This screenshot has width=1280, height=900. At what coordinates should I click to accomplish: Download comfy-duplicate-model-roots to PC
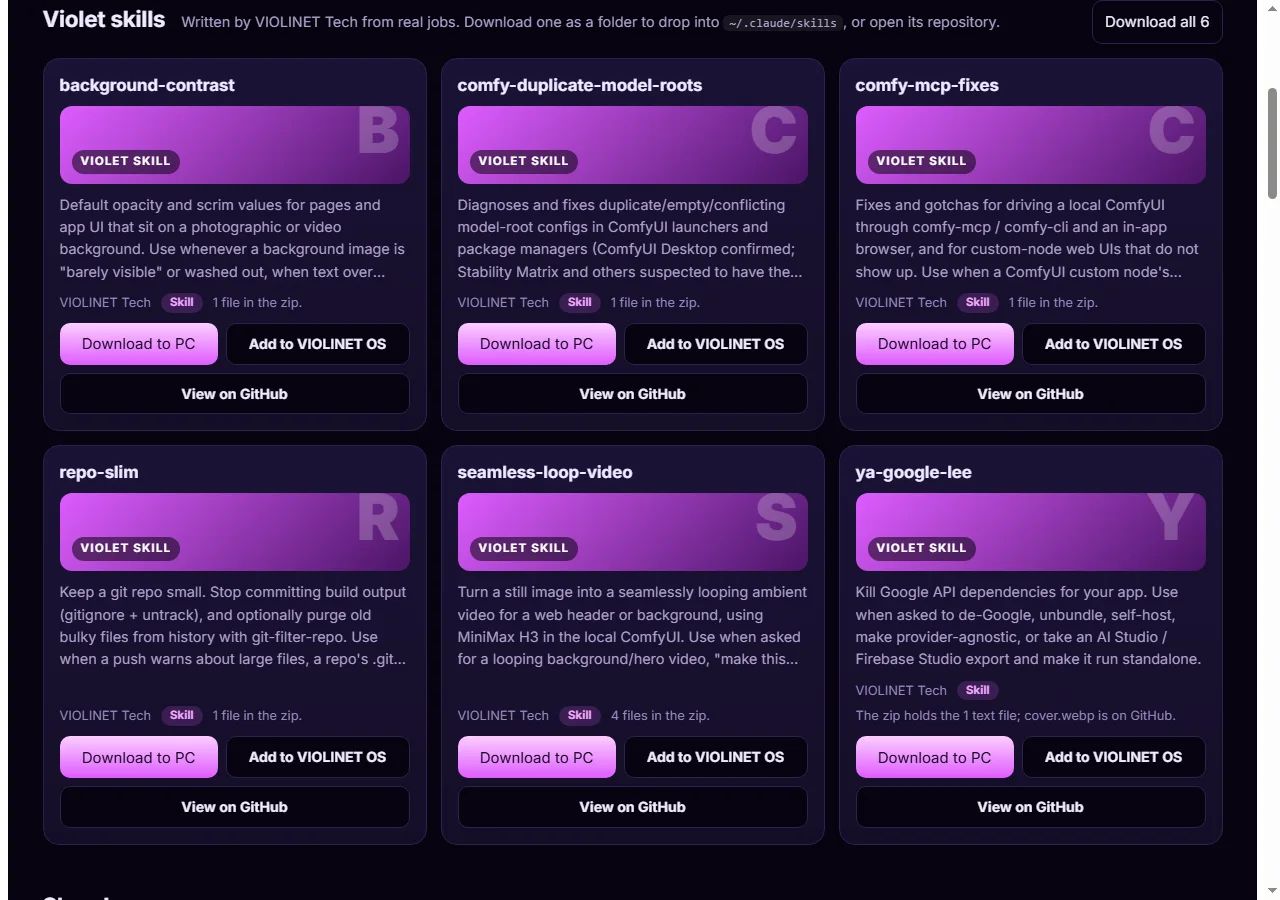(537, 344)
